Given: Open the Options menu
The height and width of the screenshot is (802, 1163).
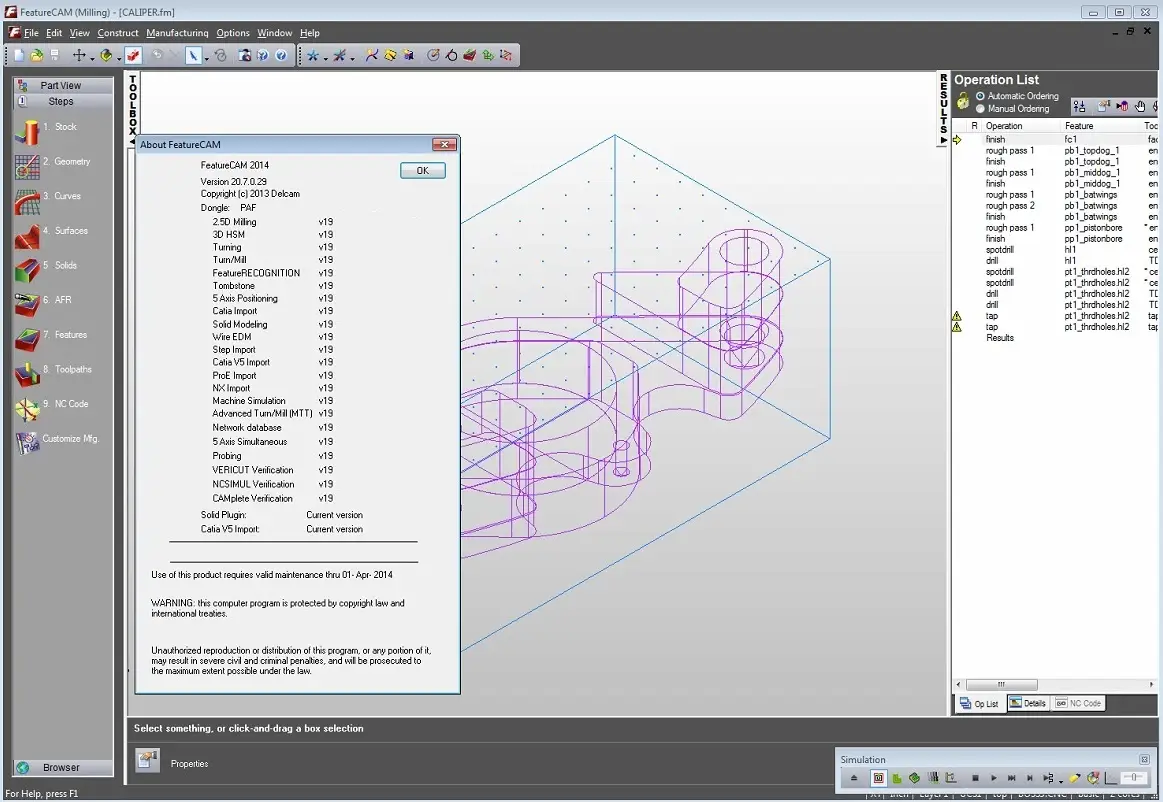Looking at the screenshot, I should tap(233, 33).
